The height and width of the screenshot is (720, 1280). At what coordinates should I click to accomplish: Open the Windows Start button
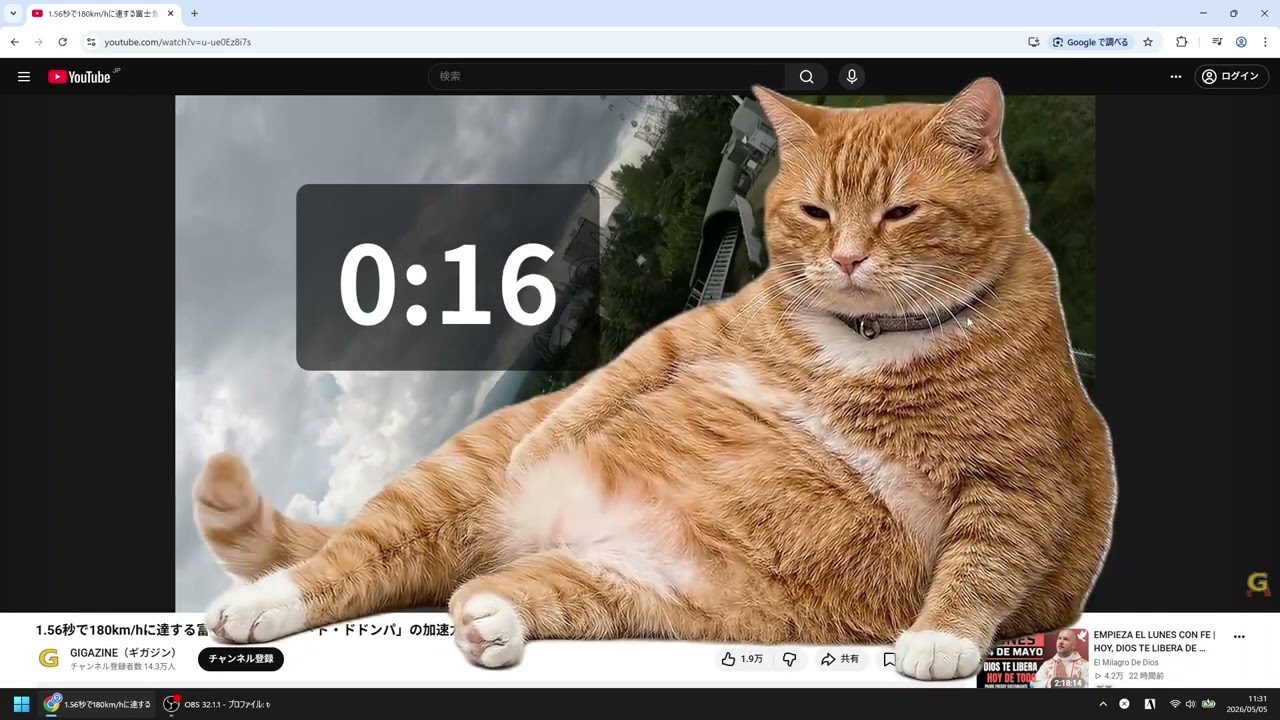click(21, 704)
